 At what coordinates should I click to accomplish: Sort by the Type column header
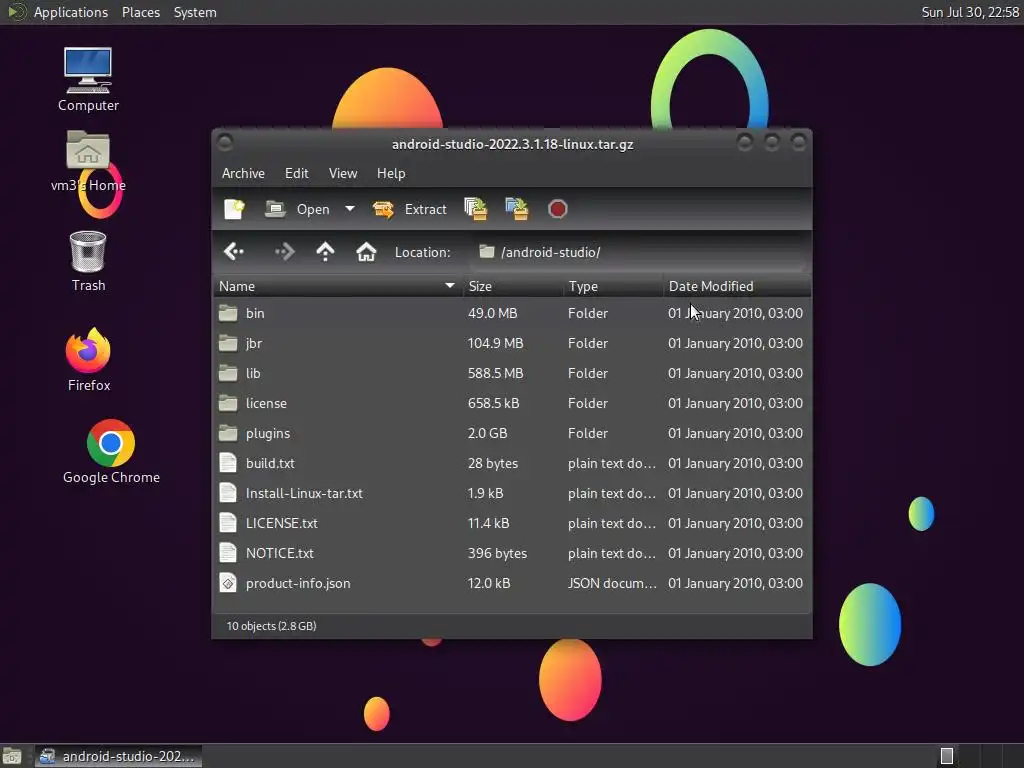coord(613,286)
